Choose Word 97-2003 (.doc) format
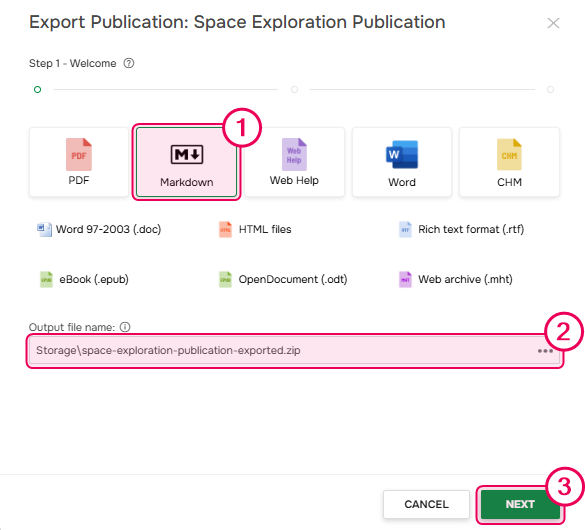585x530 pixels. 99,229
